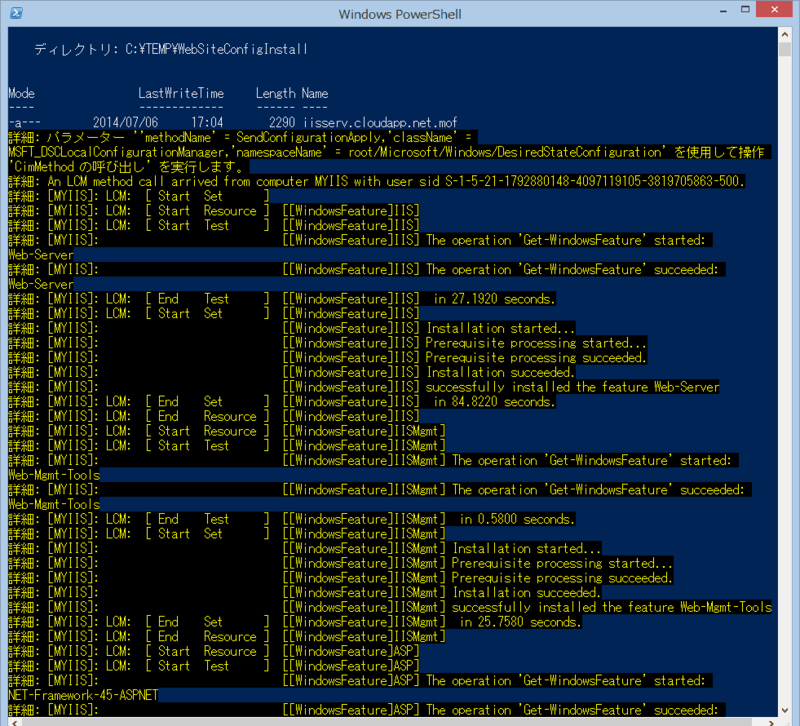Click the date 2014/07/06
Screen dimensions: 800x726
(126, 122)
